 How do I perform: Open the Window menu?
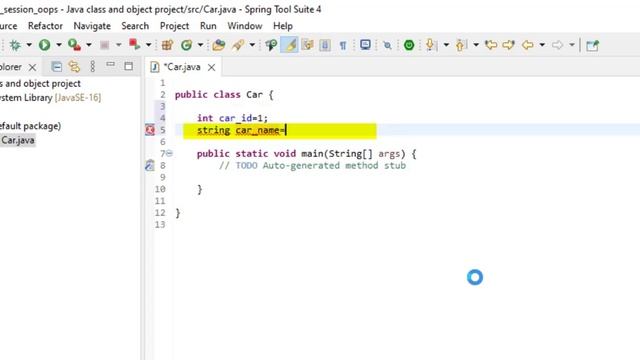(x=245, y=26)
